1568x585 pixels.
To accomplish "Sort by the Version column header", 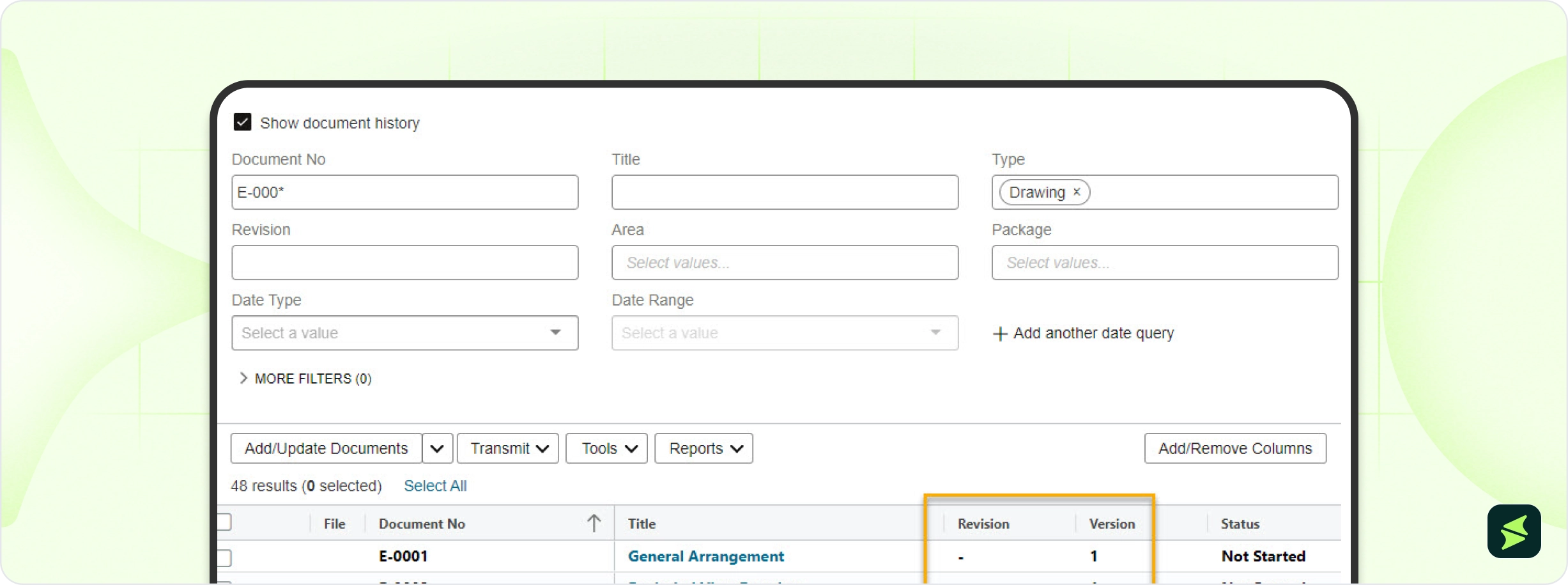I will 1112,524.
